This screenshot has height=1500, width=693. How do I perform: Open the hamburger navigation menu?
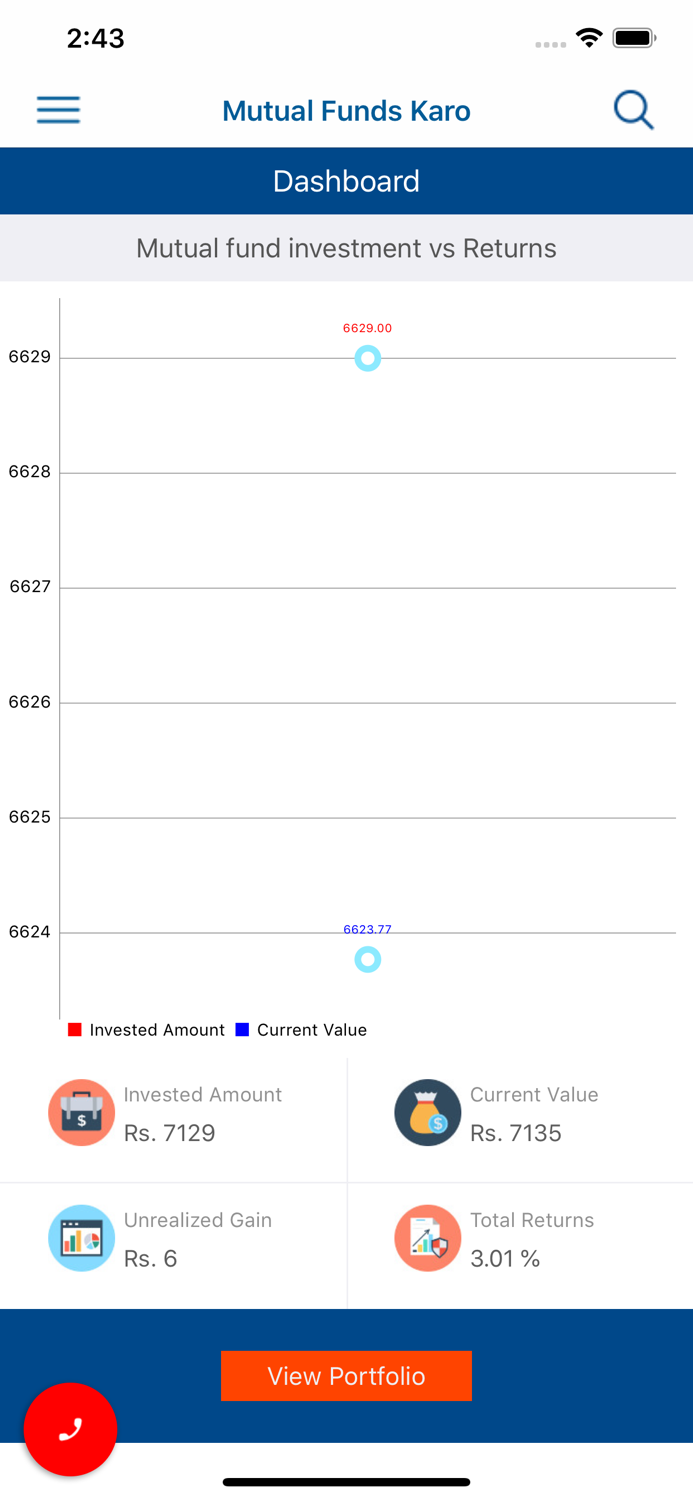coord(58,110)
